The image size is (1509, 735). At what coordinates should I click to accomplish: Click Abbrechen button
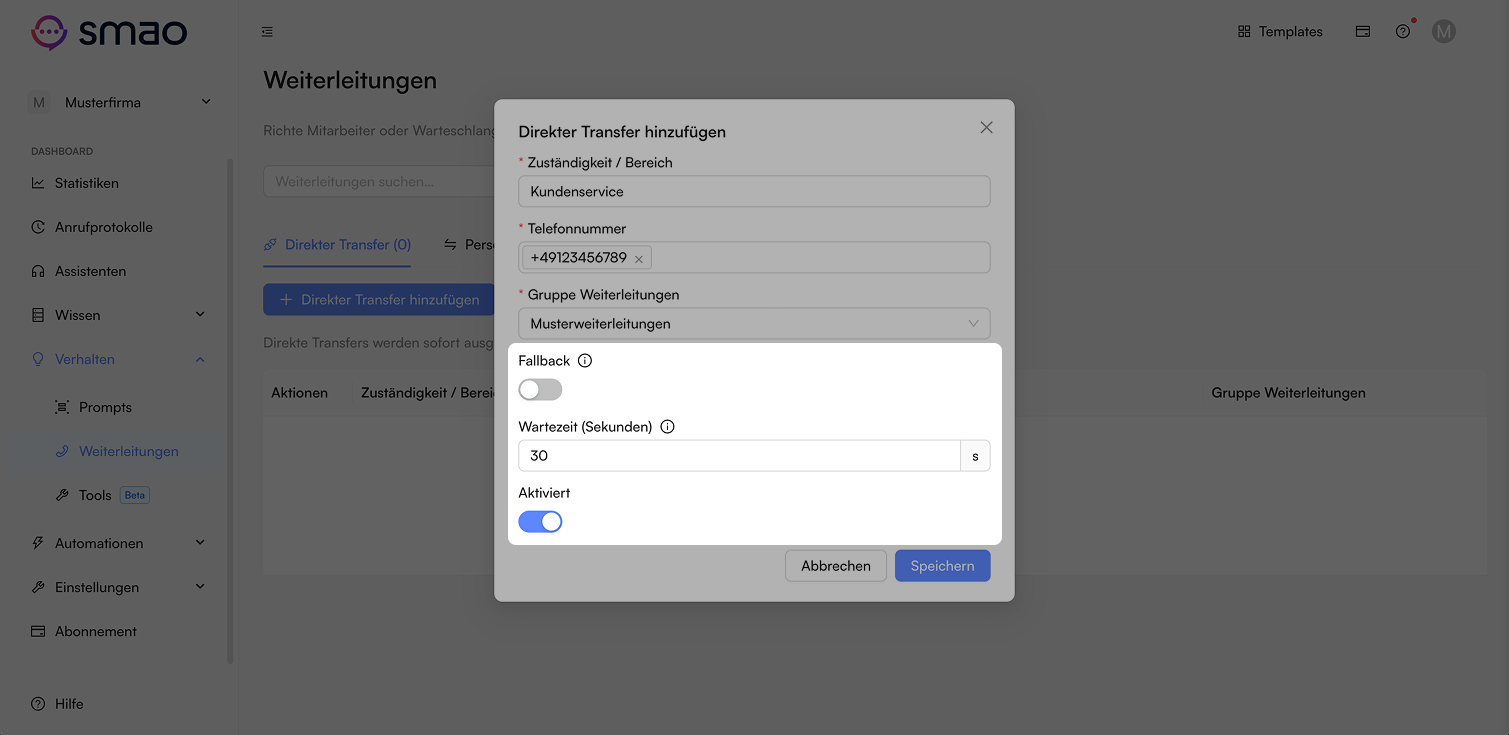click(836, 566)
